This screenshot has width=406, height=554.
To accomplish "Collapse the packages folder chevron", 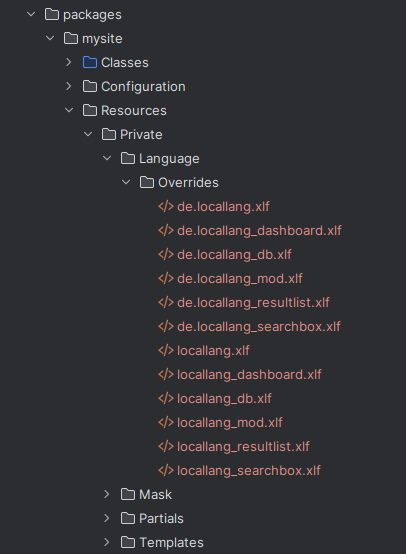I will [x=31, y=14].
